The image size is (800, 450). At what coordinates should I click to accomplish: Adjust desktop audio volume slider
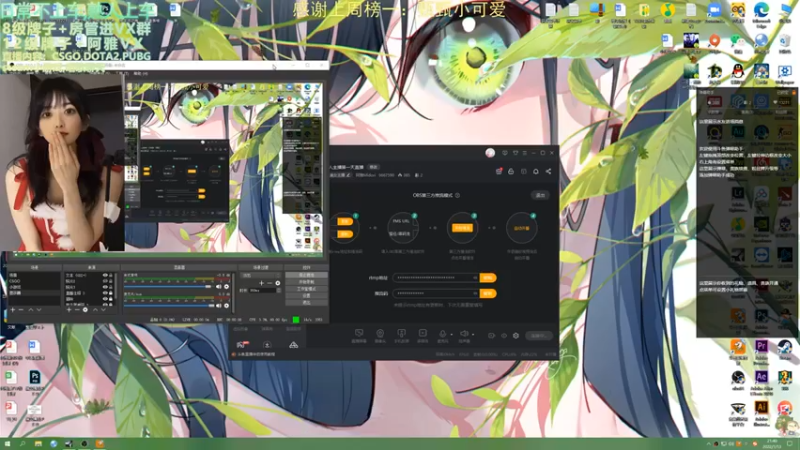click(x=168, y=287)
